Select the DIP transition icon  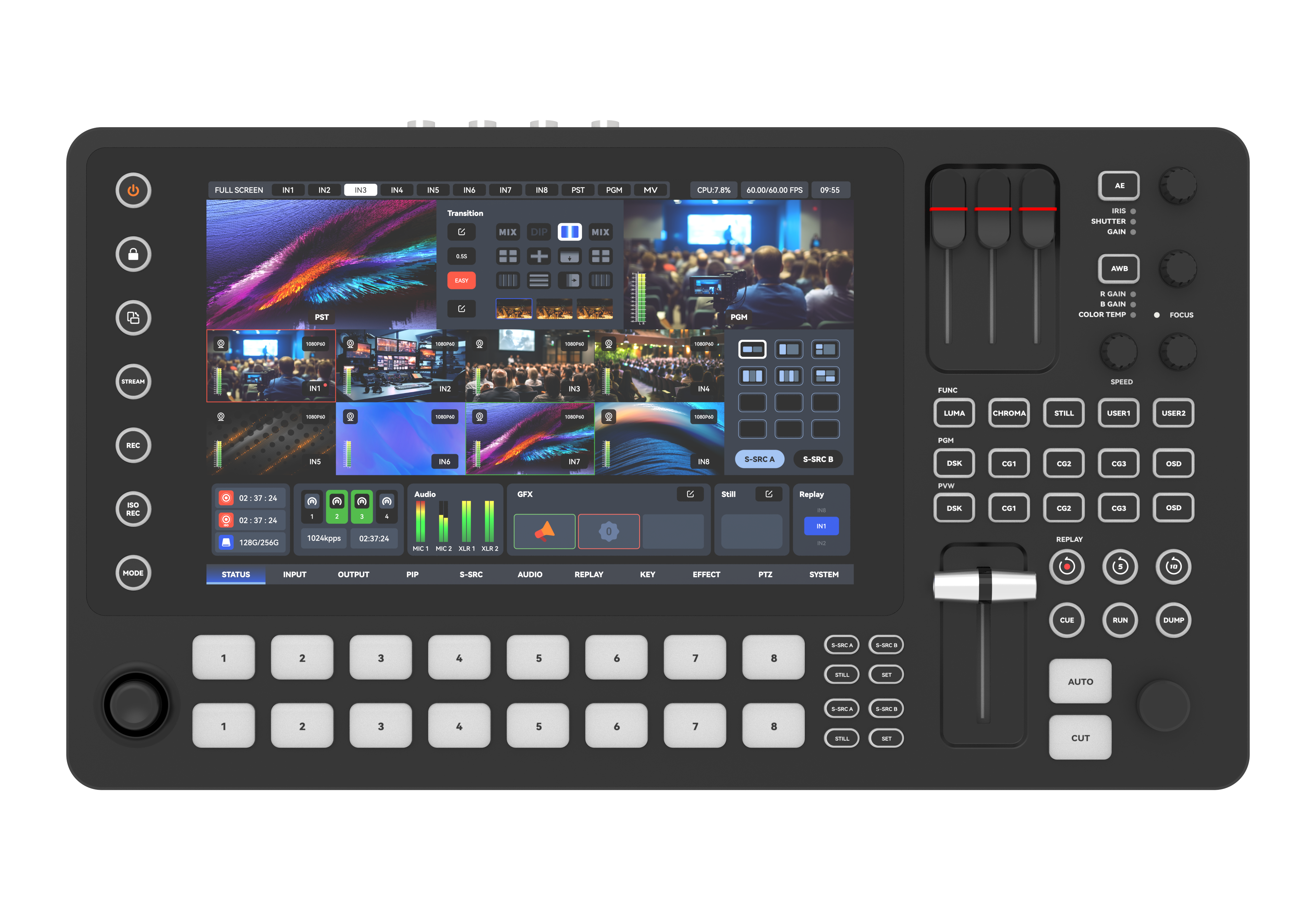[539, 232]
